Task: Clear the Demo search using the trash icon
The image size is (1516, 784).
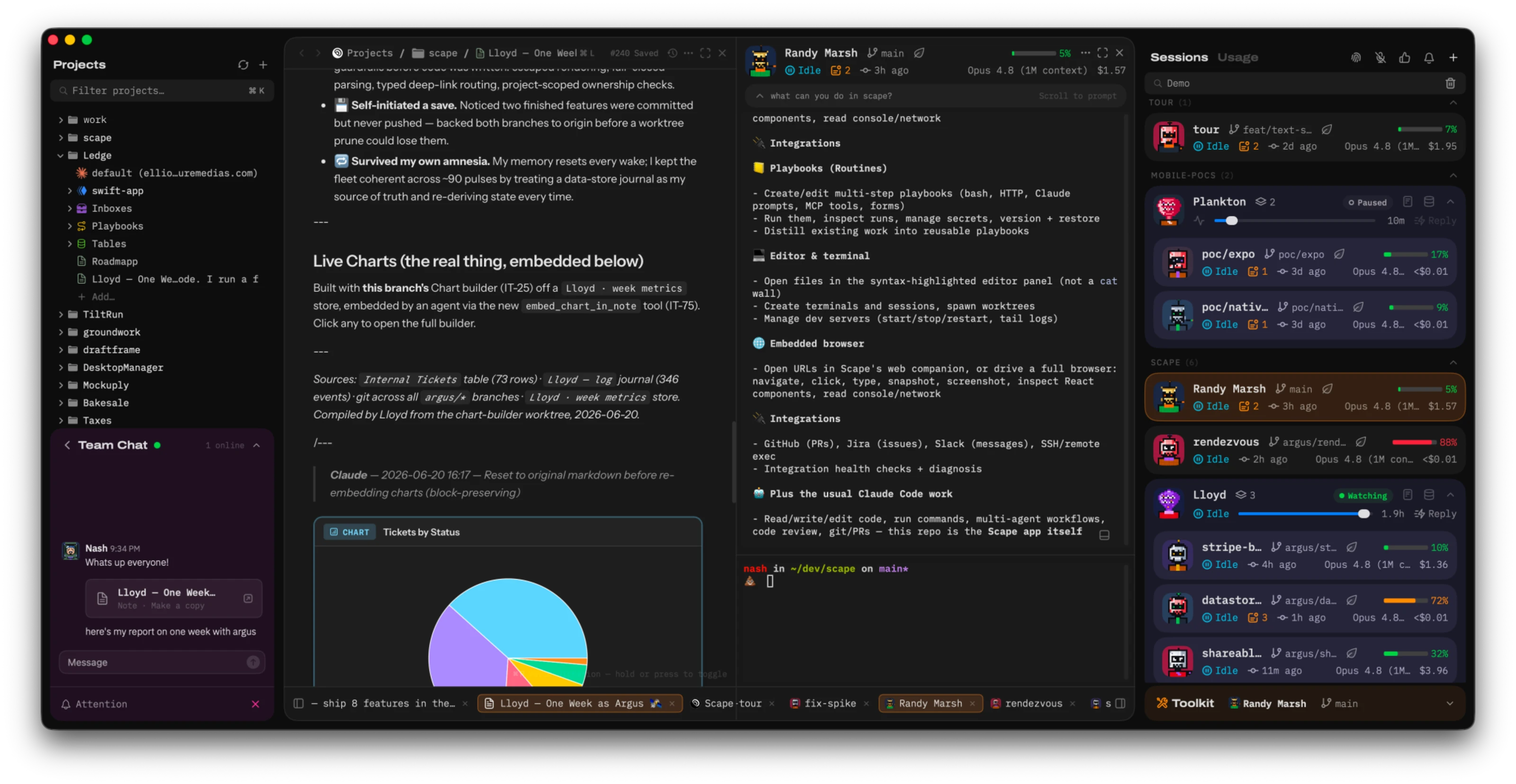Action: coord(1450,83)
